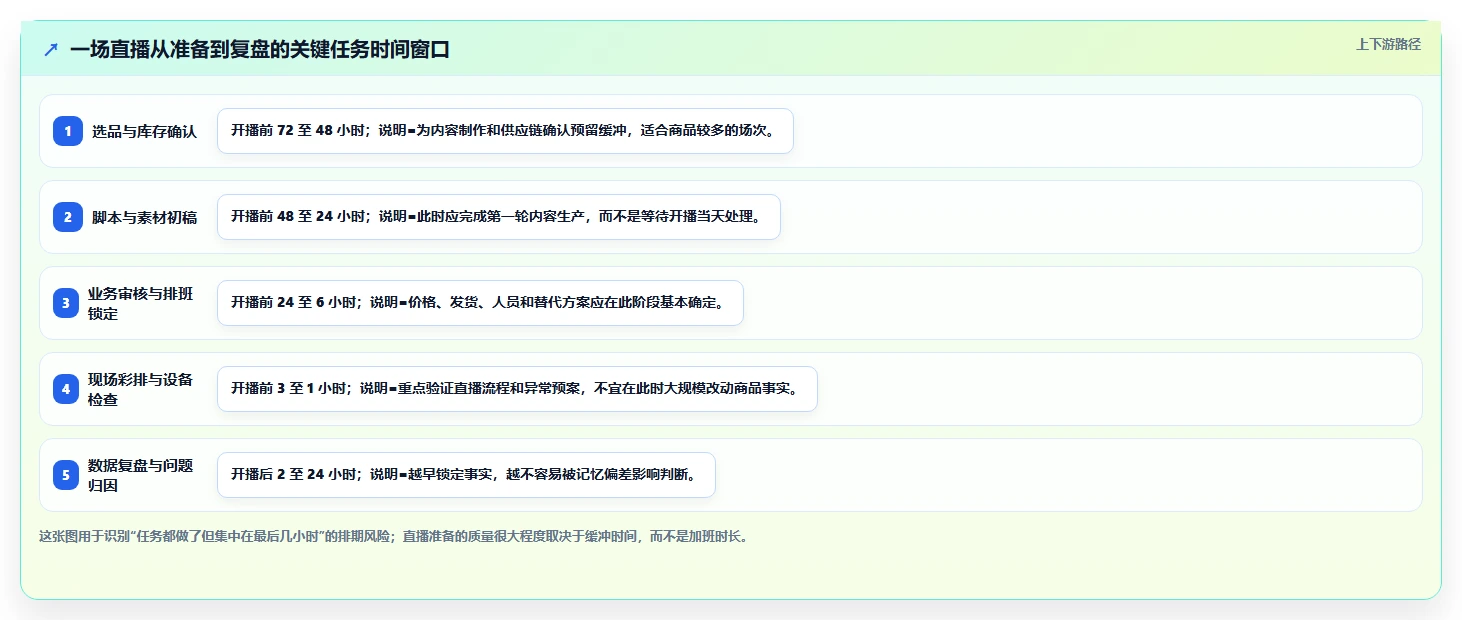Viewport: 1462px width, 620px height.
Task: Select step badge number 2
Action: [68, 217]
